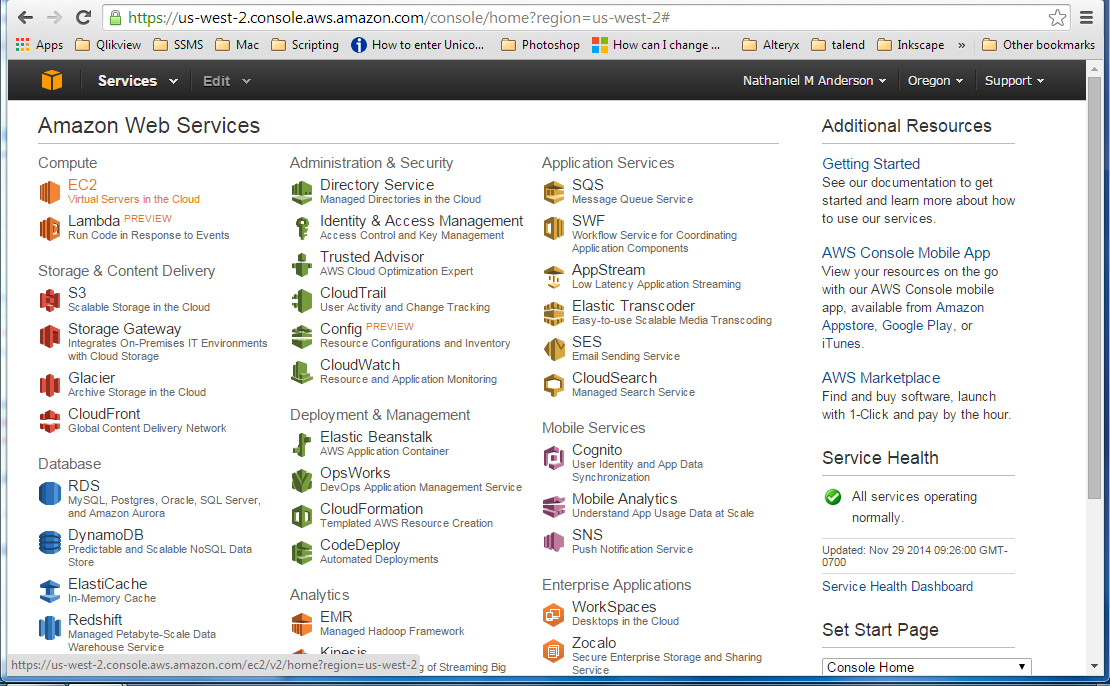Click the CloudSearch icon
The width and height of the screenshot is (1110, 686).
pos(554,385)
